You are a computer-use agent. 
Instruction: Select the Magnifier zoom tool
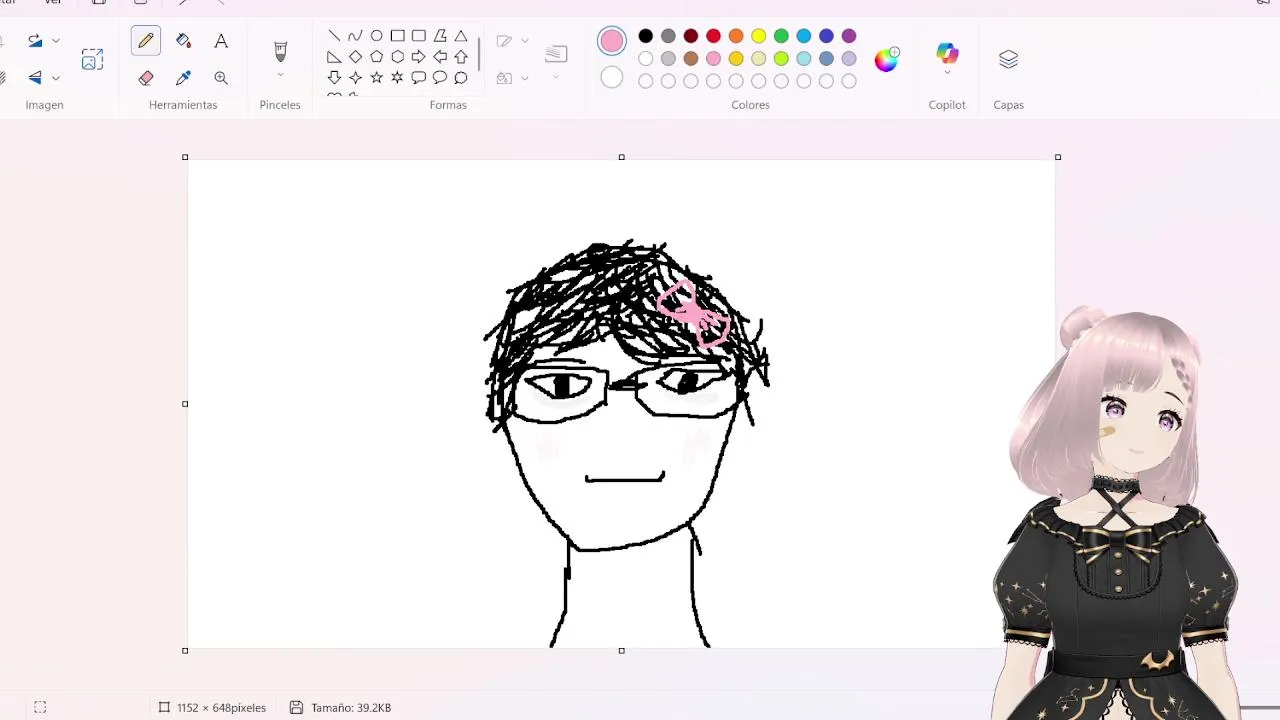221,78
